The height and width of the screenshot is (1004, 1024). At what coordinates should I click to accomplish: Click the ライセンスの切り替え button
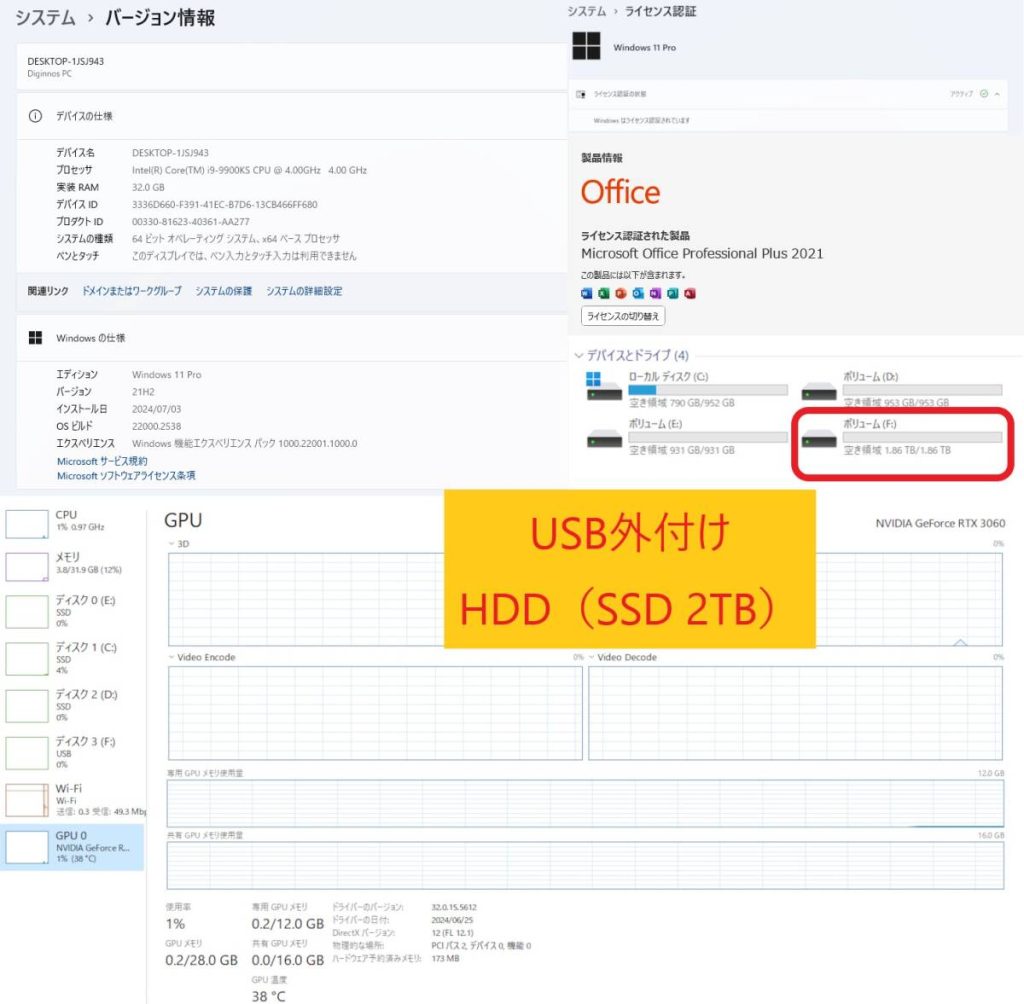tap(623, 316)
